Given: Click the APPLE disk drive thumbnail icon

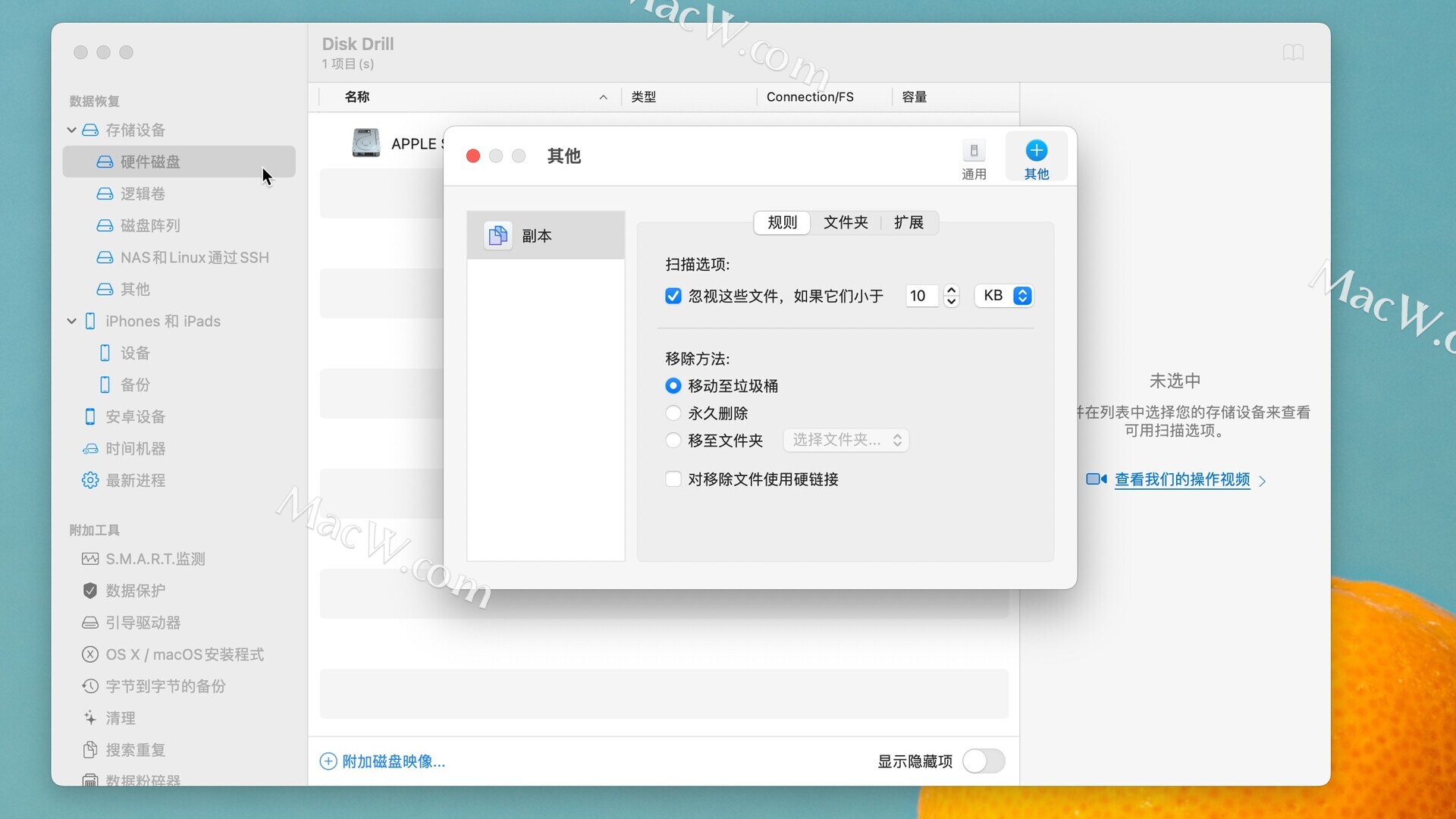Looking at the screenshot, I should point(366,143).
